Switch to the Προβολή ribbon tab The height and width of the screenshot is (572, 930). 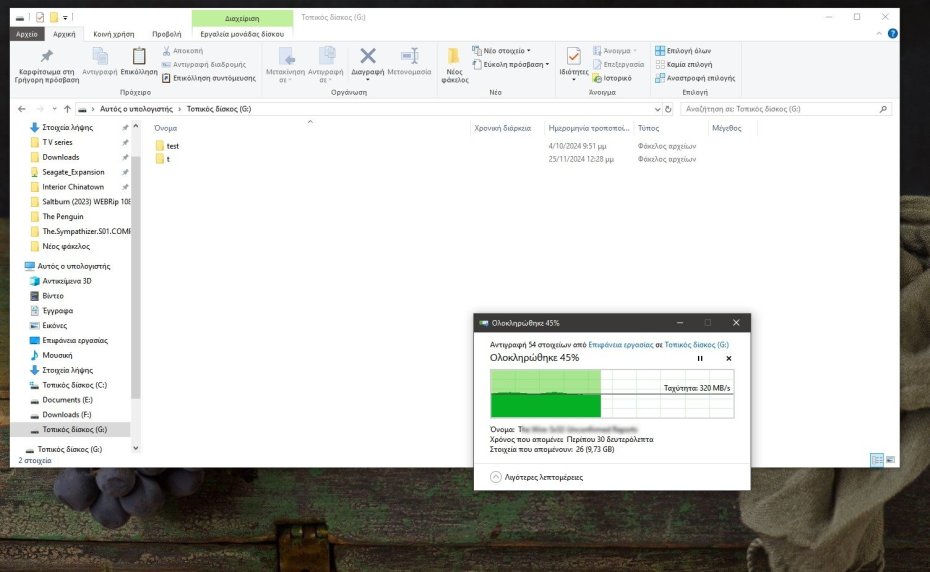pyautogui.click(x=167, y=34)
